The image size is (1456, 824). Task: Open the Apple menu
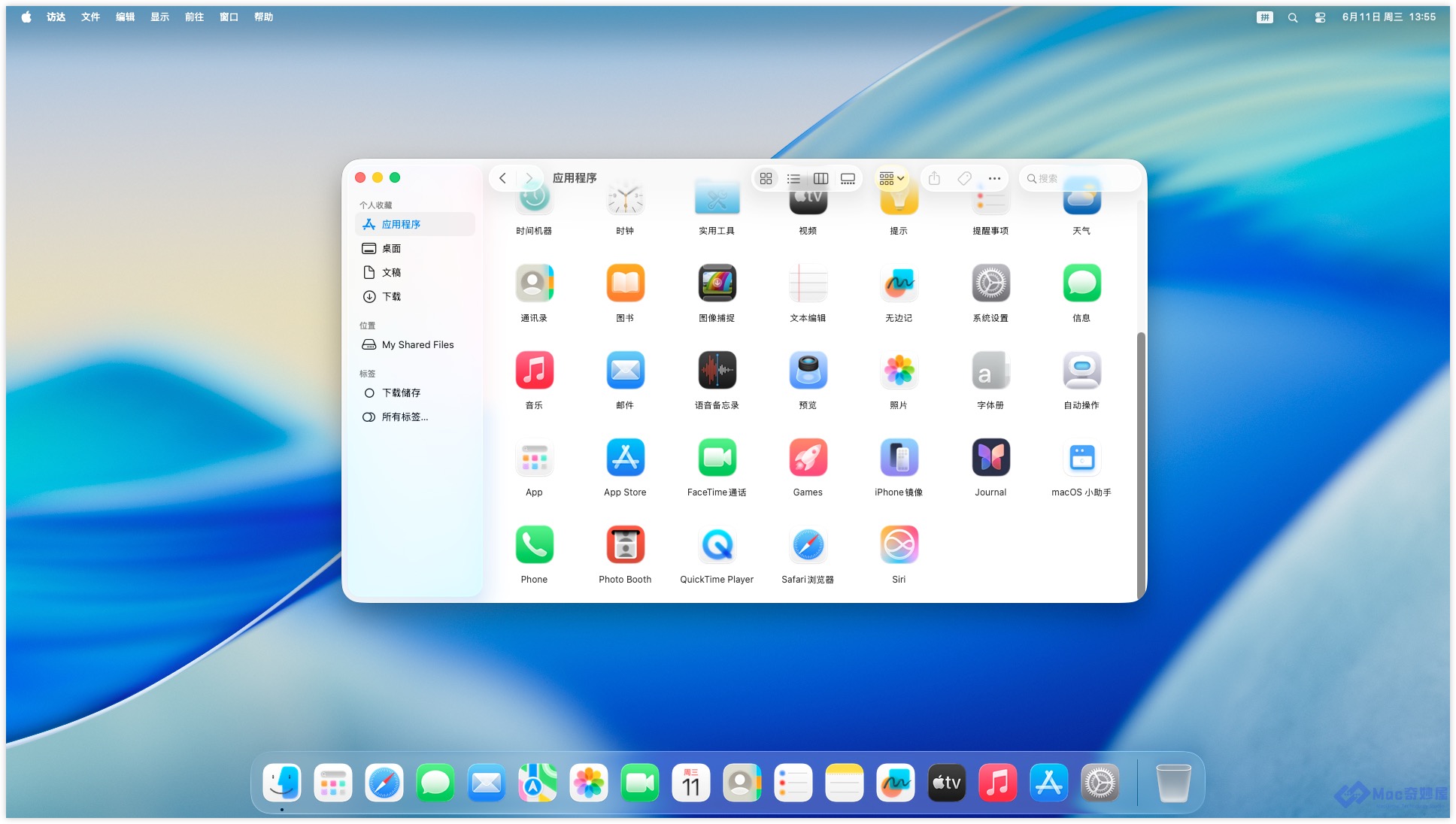(x=26, y=17)
